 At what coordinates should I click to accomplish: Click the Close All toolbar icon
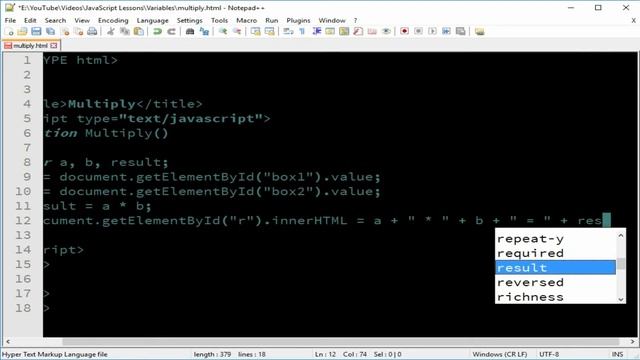click(78, 31)
